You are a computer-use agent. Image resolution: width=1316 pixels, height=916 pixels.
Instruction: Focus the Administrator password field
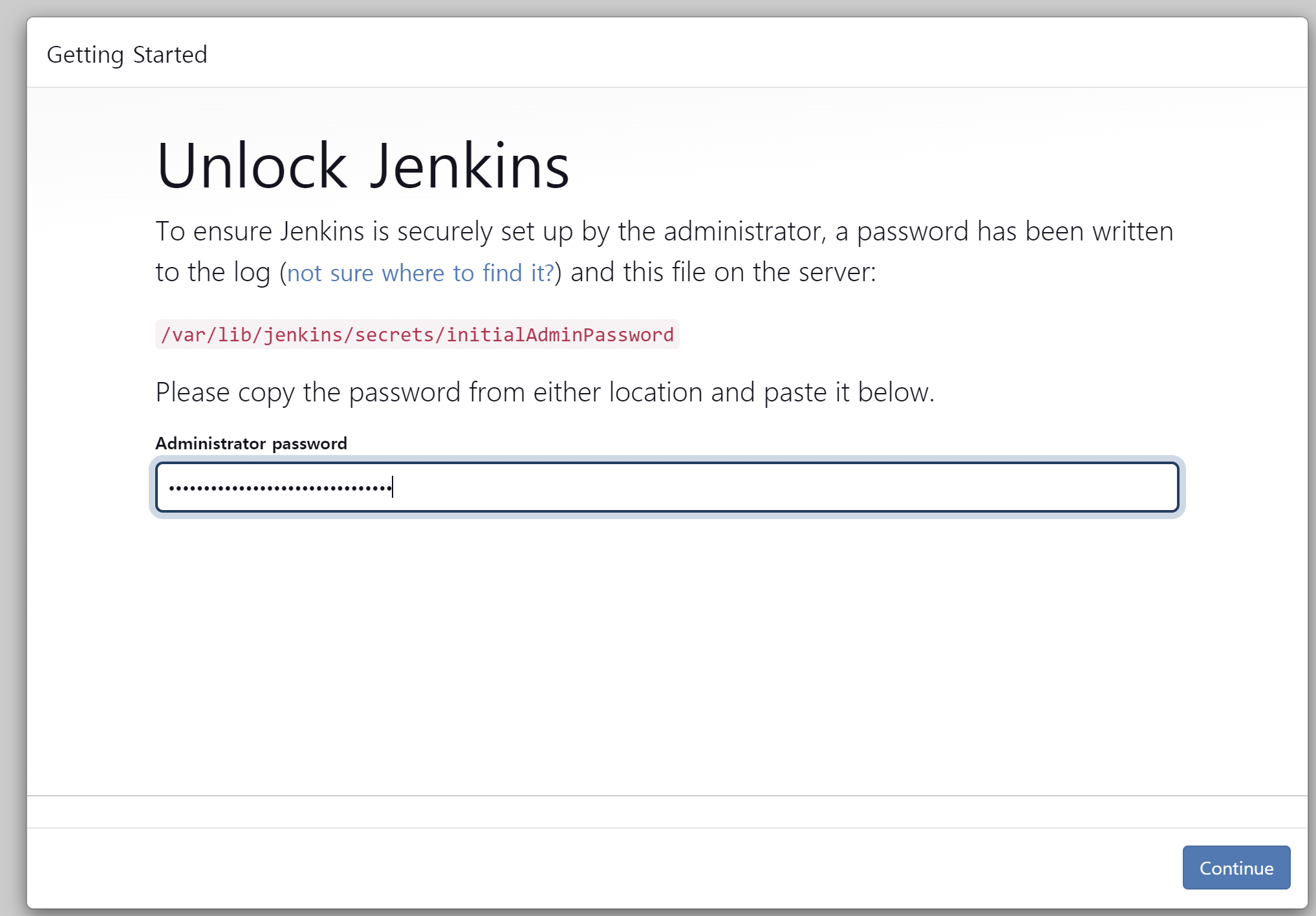[x=667, y=487]
